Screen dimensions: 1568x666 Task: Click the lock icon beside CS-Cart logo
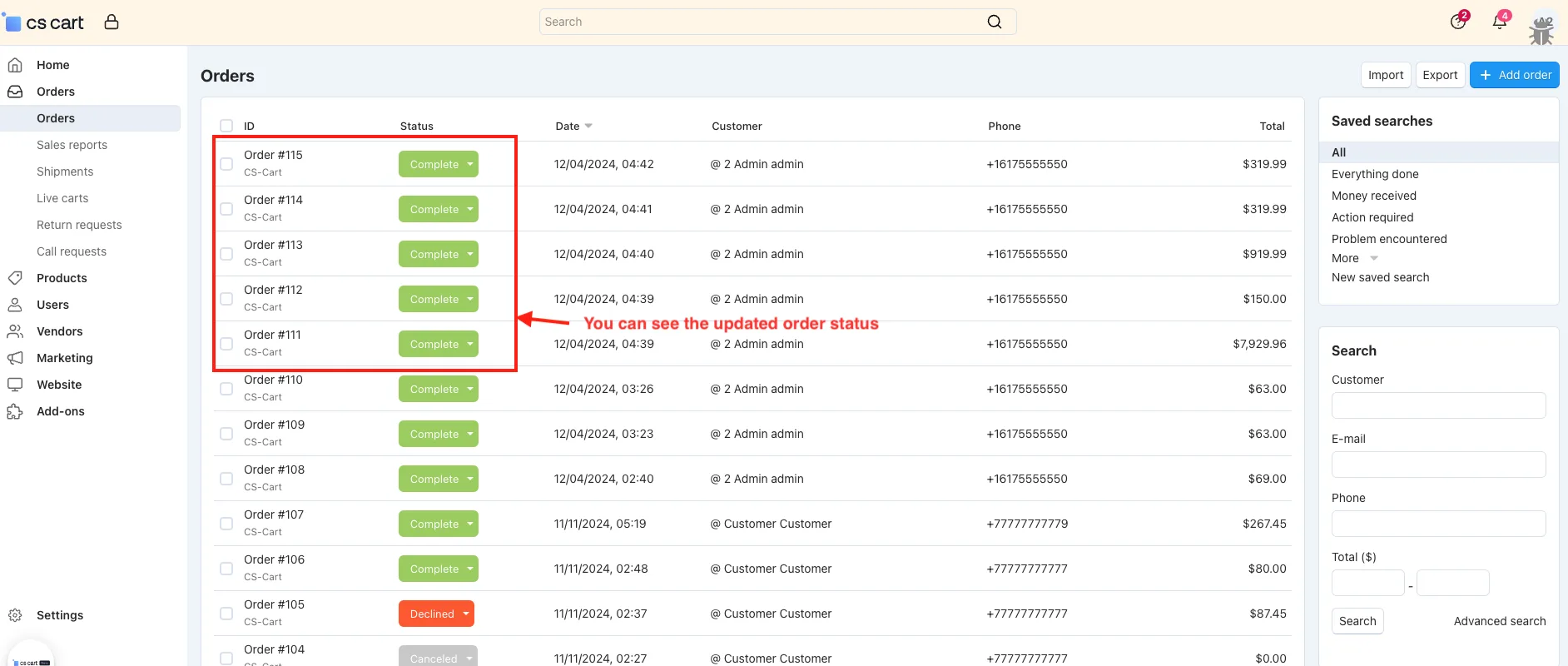112,22
